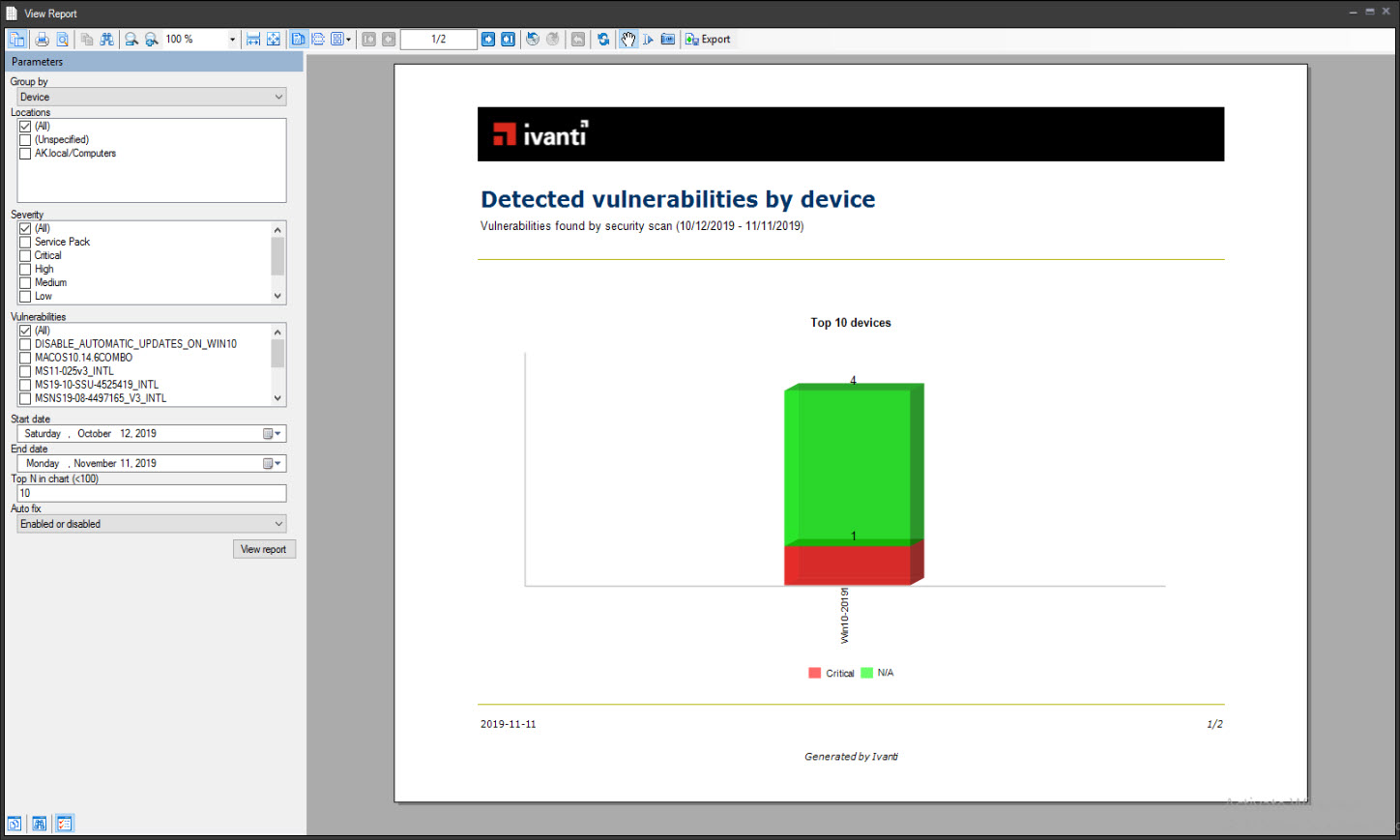Click the Refresh report icon
The height and width of the screenshot is (840, 1400).
tap(602, 39)
